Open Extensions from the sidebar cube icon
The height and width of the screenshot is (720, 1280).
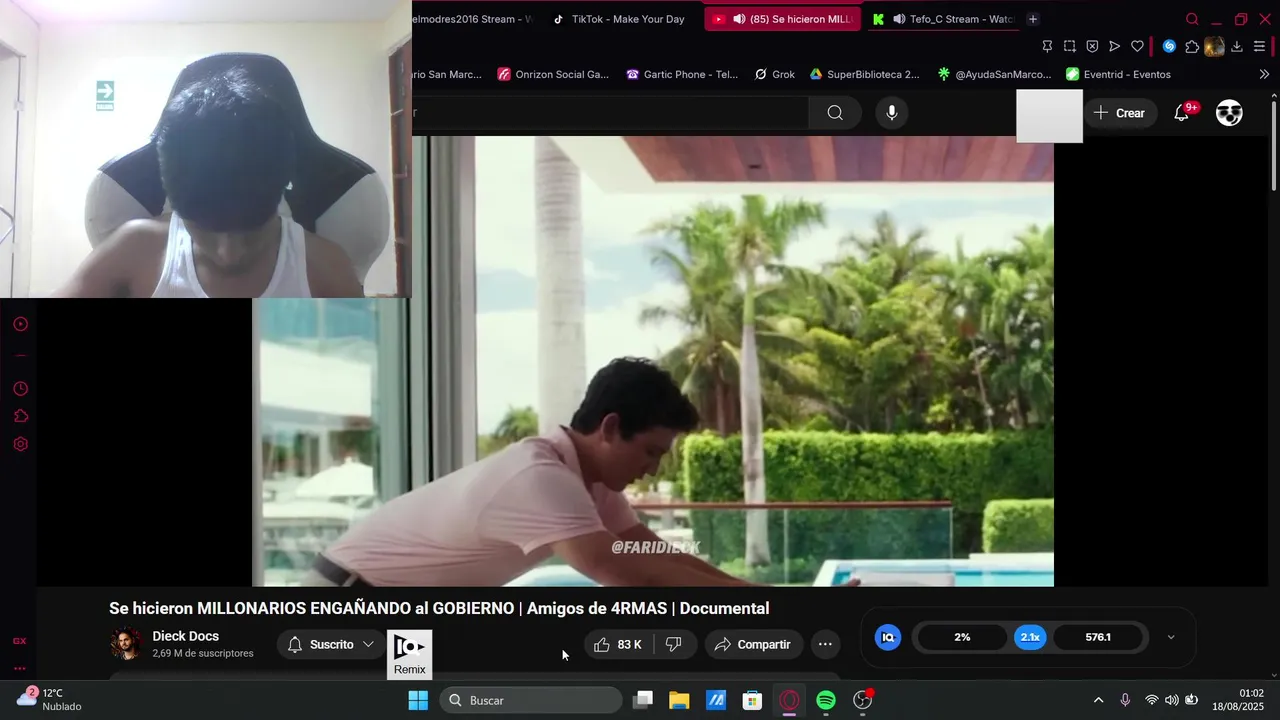click(20, 416)
